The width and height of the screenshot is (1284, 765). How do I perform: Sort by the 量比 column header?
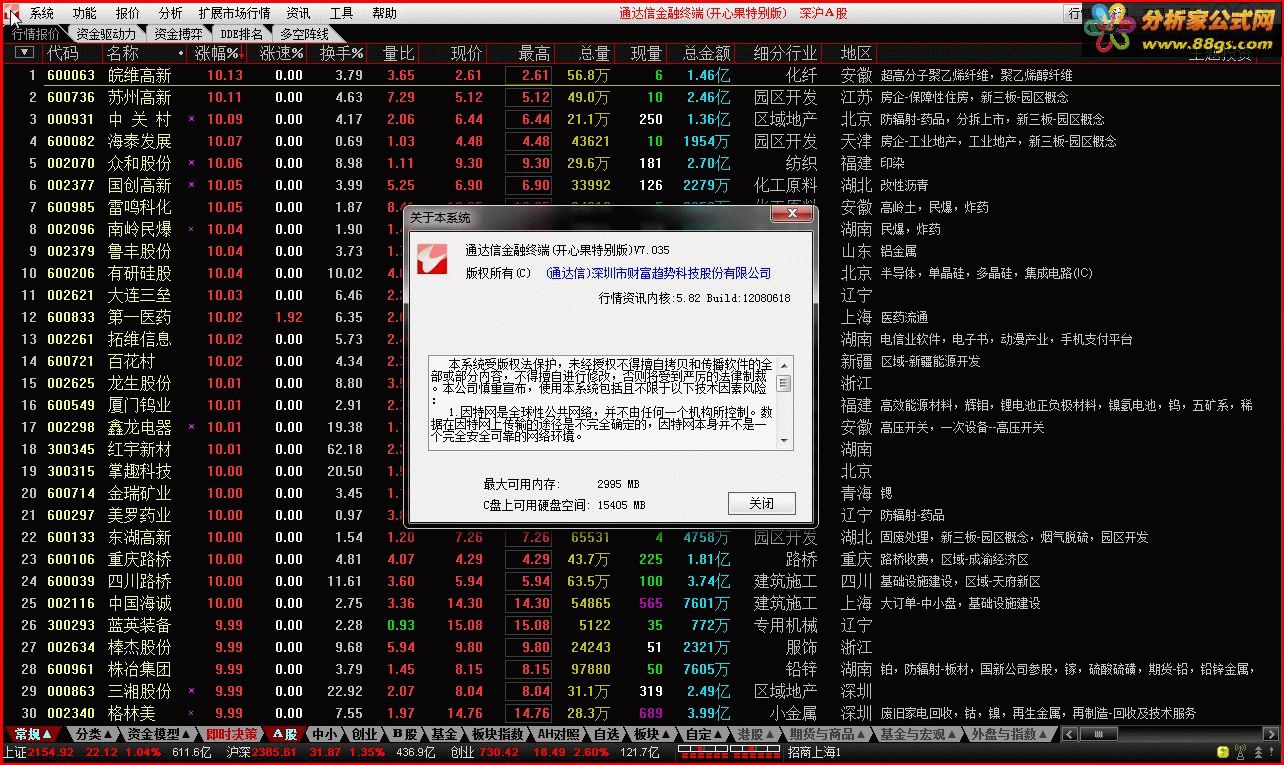(x=399, y=53)
